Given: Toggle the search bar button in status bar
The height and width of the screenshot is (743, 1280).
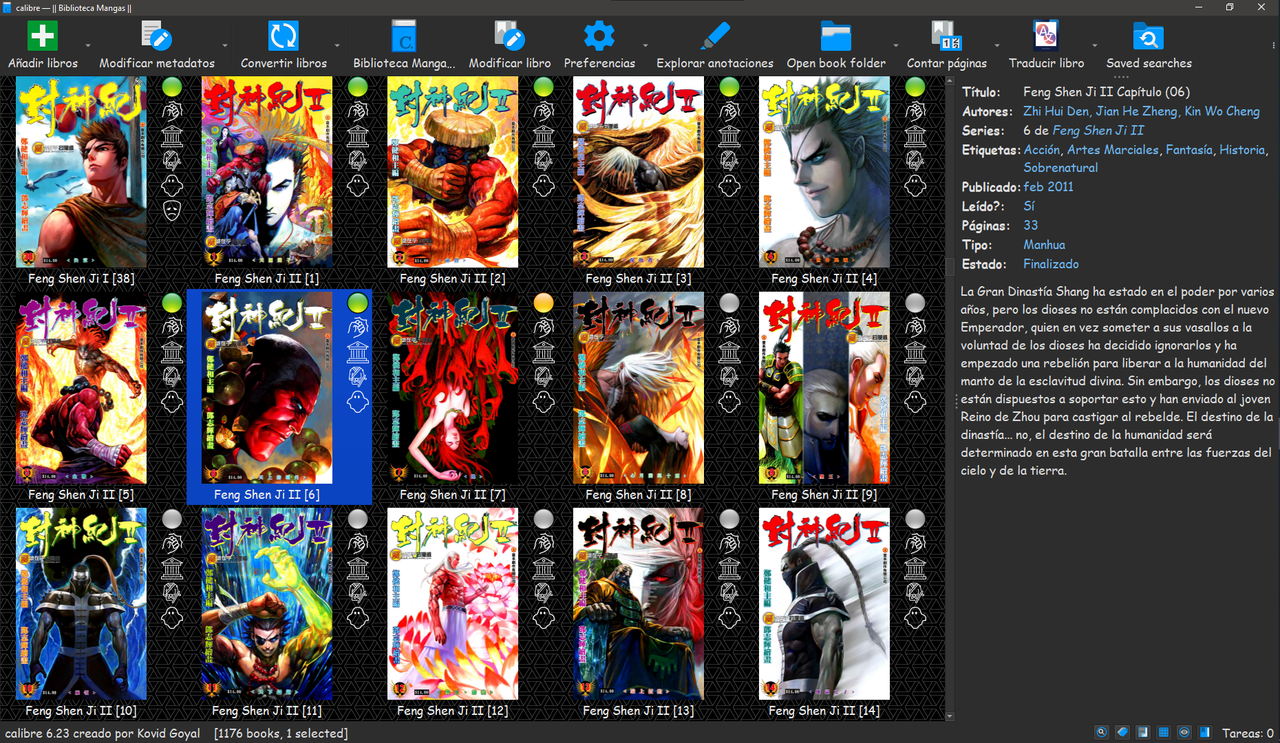Looking at the screenshot, I should 1102,732.
